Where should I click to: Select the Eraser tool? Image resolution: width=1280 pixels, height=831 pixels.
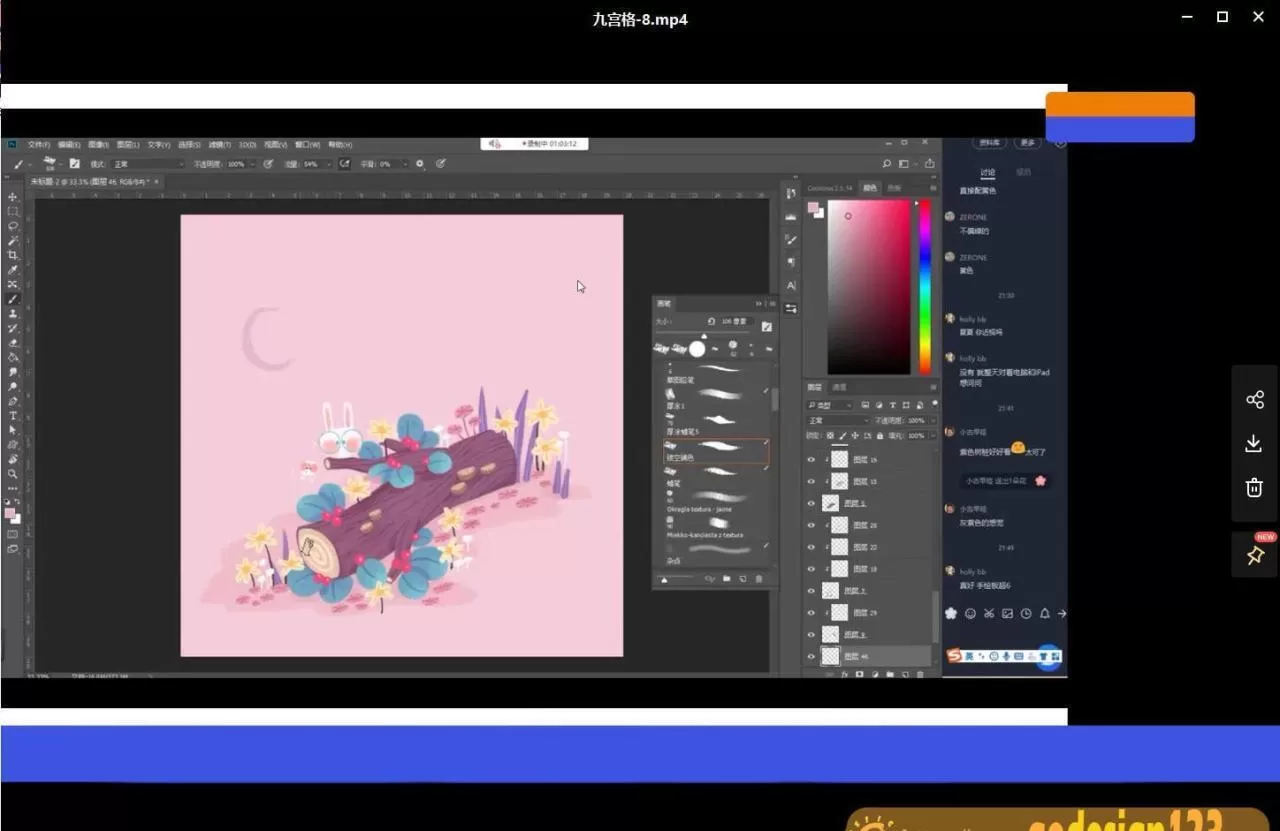(13, 343)
